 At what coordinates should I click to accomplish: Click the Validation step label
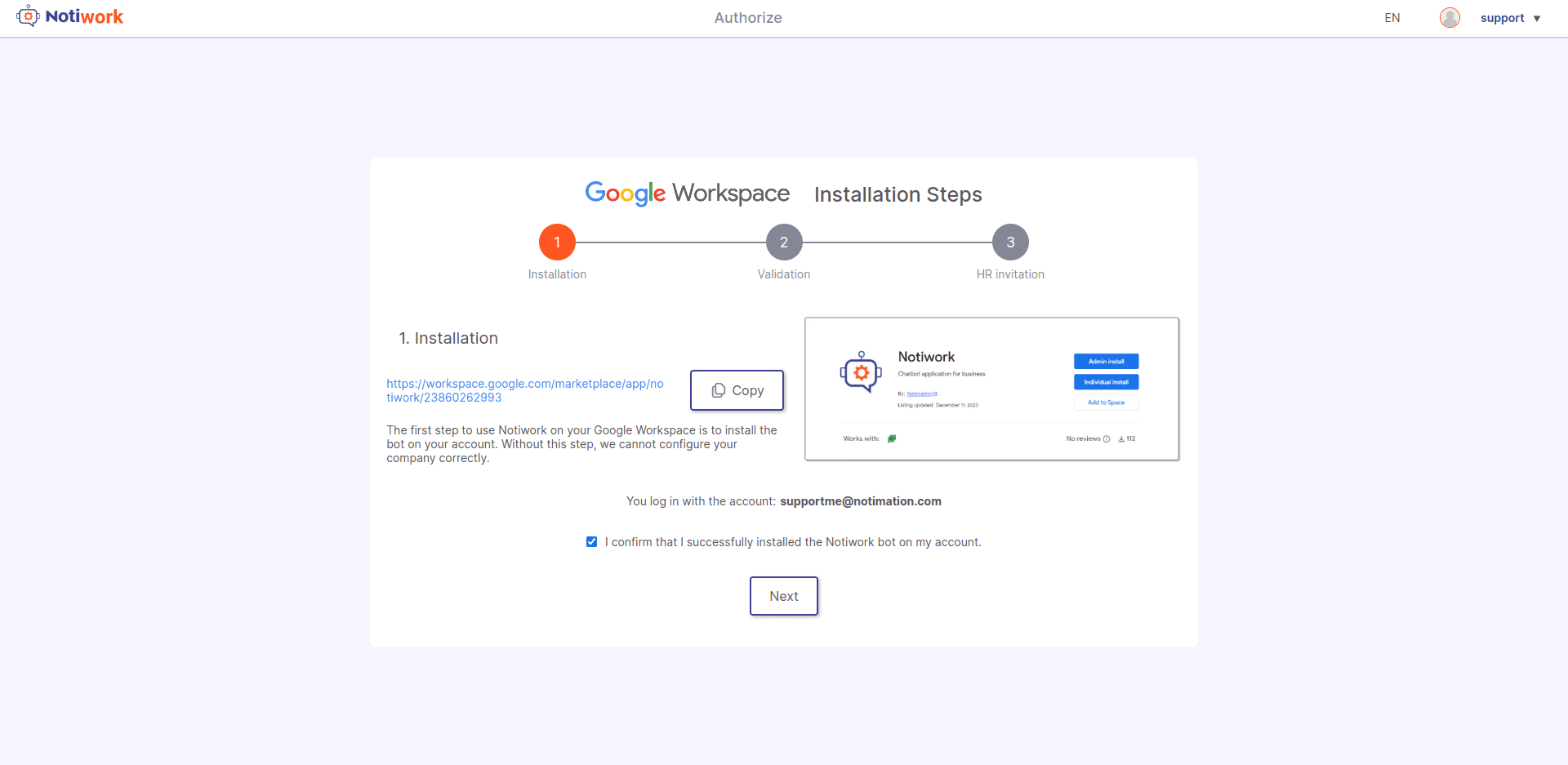point(784,274)
